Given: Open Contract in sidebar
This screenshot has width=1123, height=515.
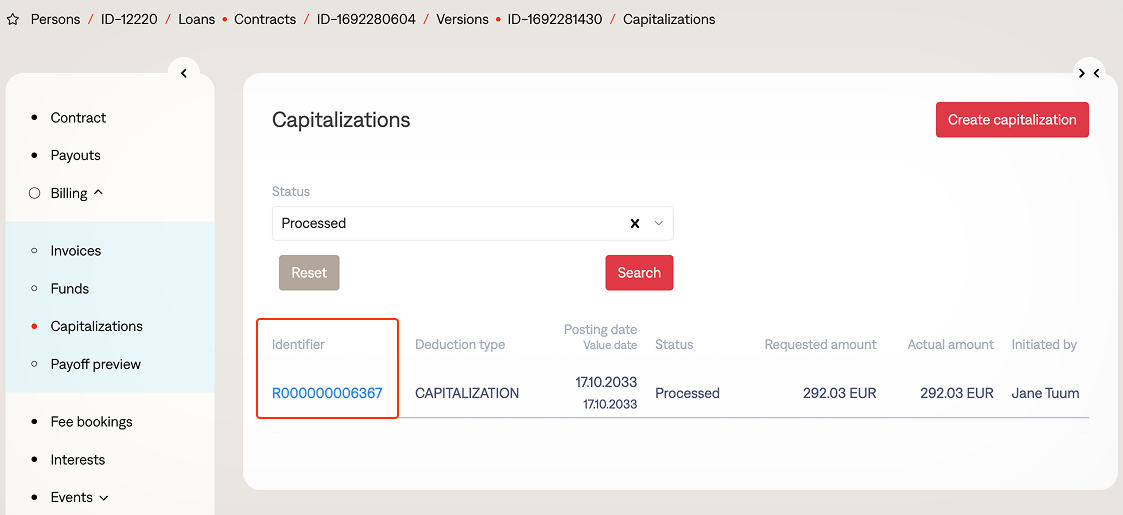Looking at the screenshot, I should click(78, 118).
